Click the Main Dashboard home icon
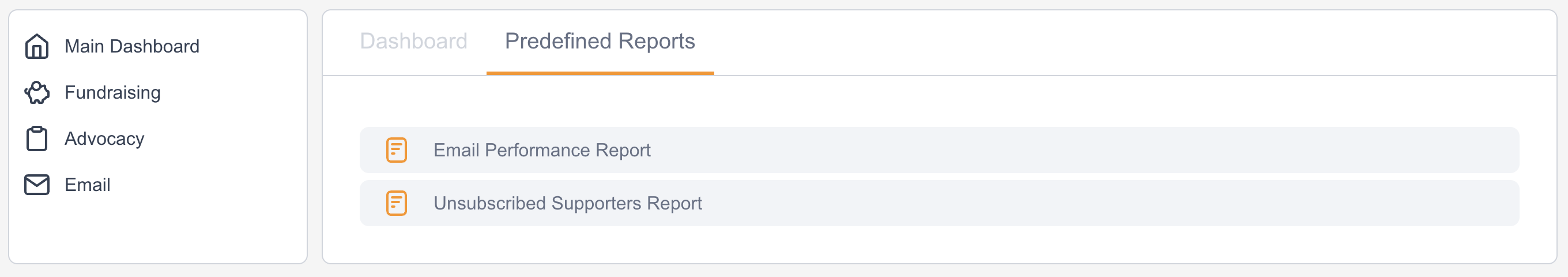 click(x=36, y=46)
